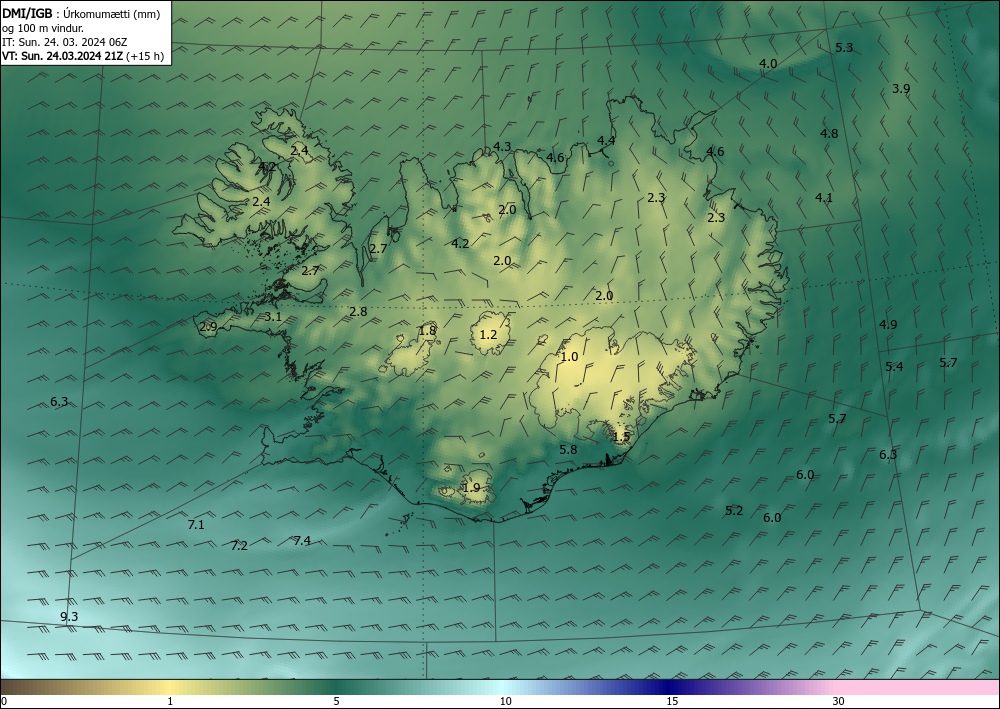Click the 1.5 value label
The width and height of the screenshot is (1000, 709).
[621, 437]
